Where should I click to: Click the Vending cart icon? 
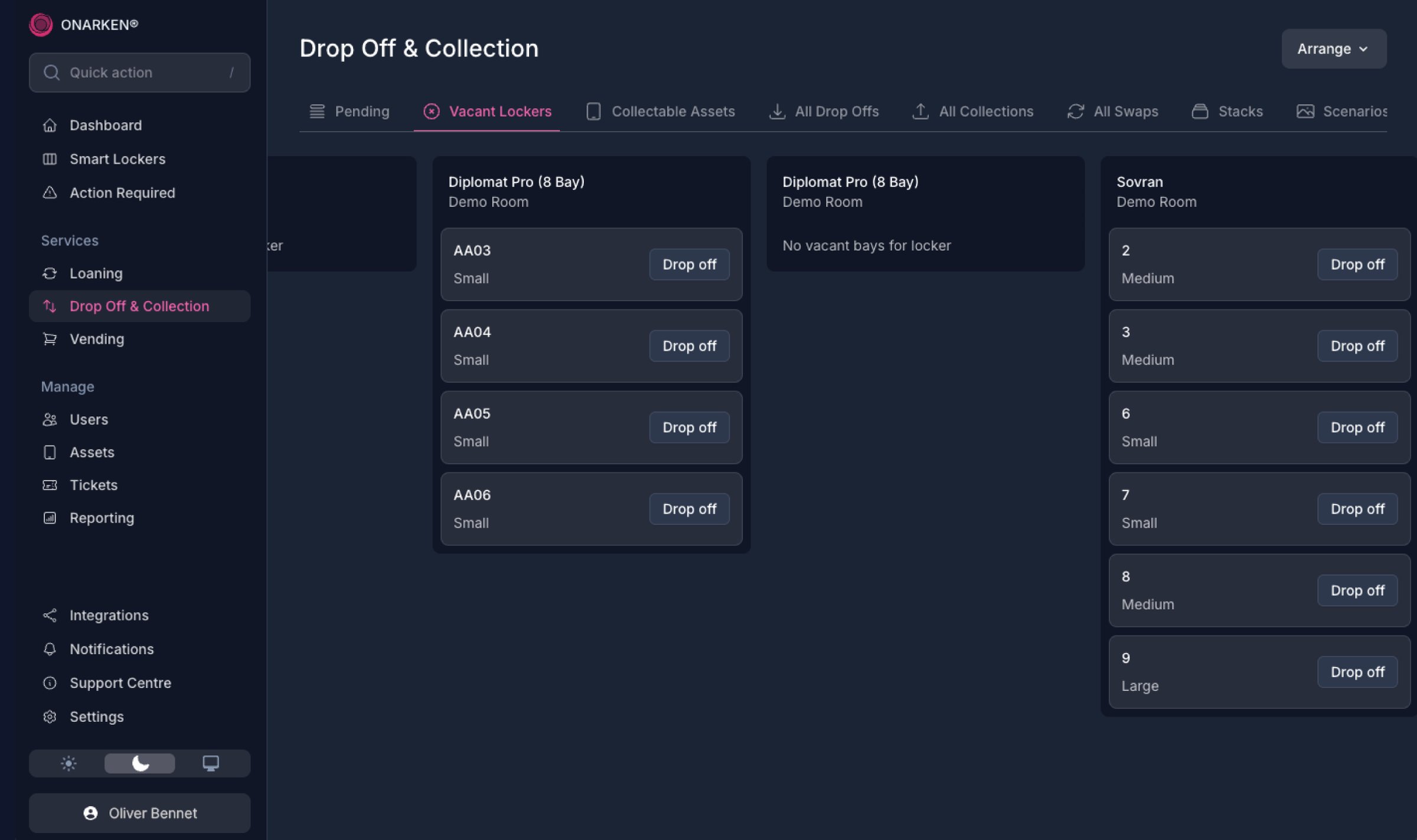click(x=50, y=339)
